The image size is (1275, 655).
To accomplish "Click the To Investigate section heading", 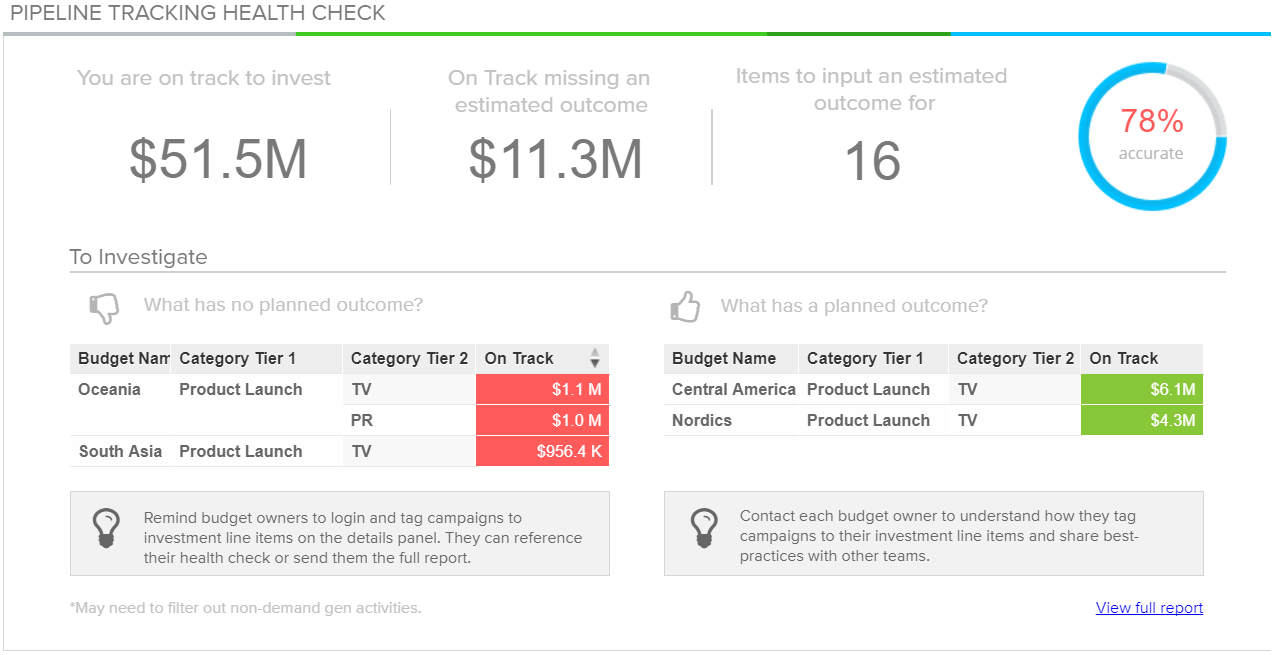I will point(138,257).
